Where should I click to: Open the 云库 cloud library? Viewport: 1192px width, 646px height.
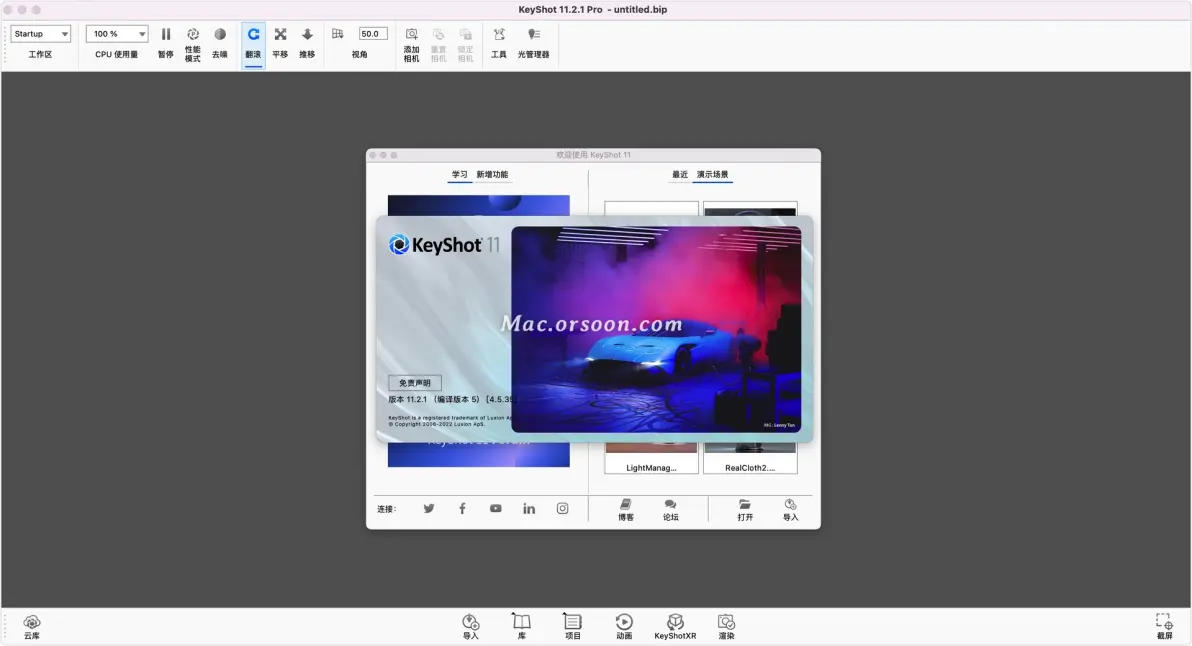coord(32,627)
